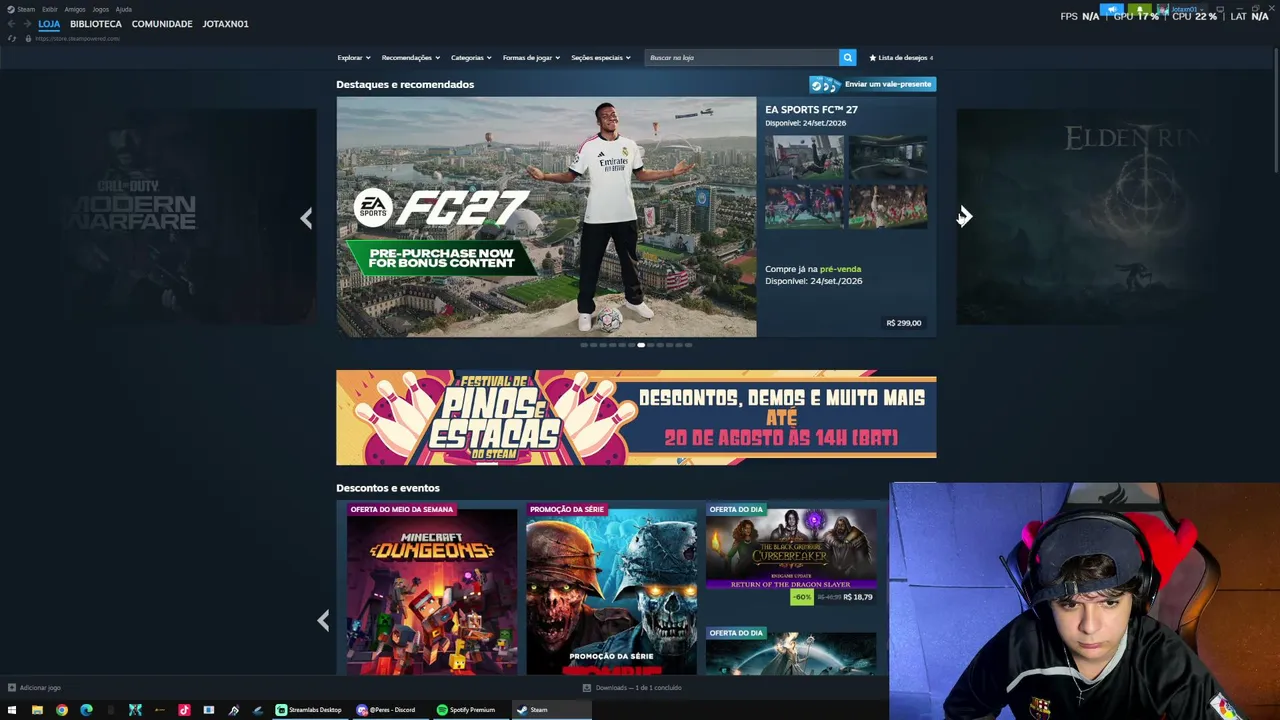The image size is (1280, 720).
Task: Switch to the BIBLIOTECA tab
Action: click(x=96, y=24)
